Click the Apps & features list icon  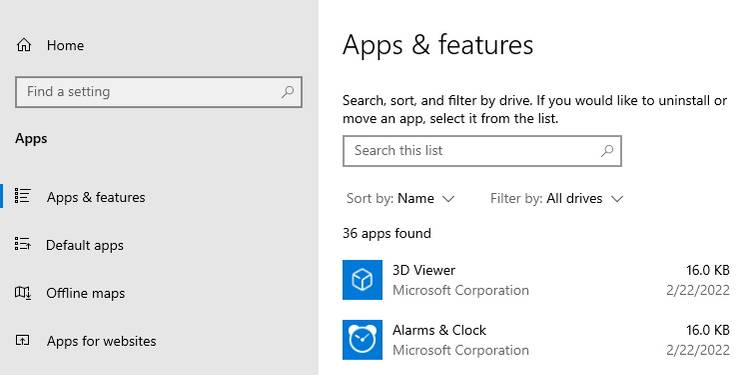tap(22, 196)
